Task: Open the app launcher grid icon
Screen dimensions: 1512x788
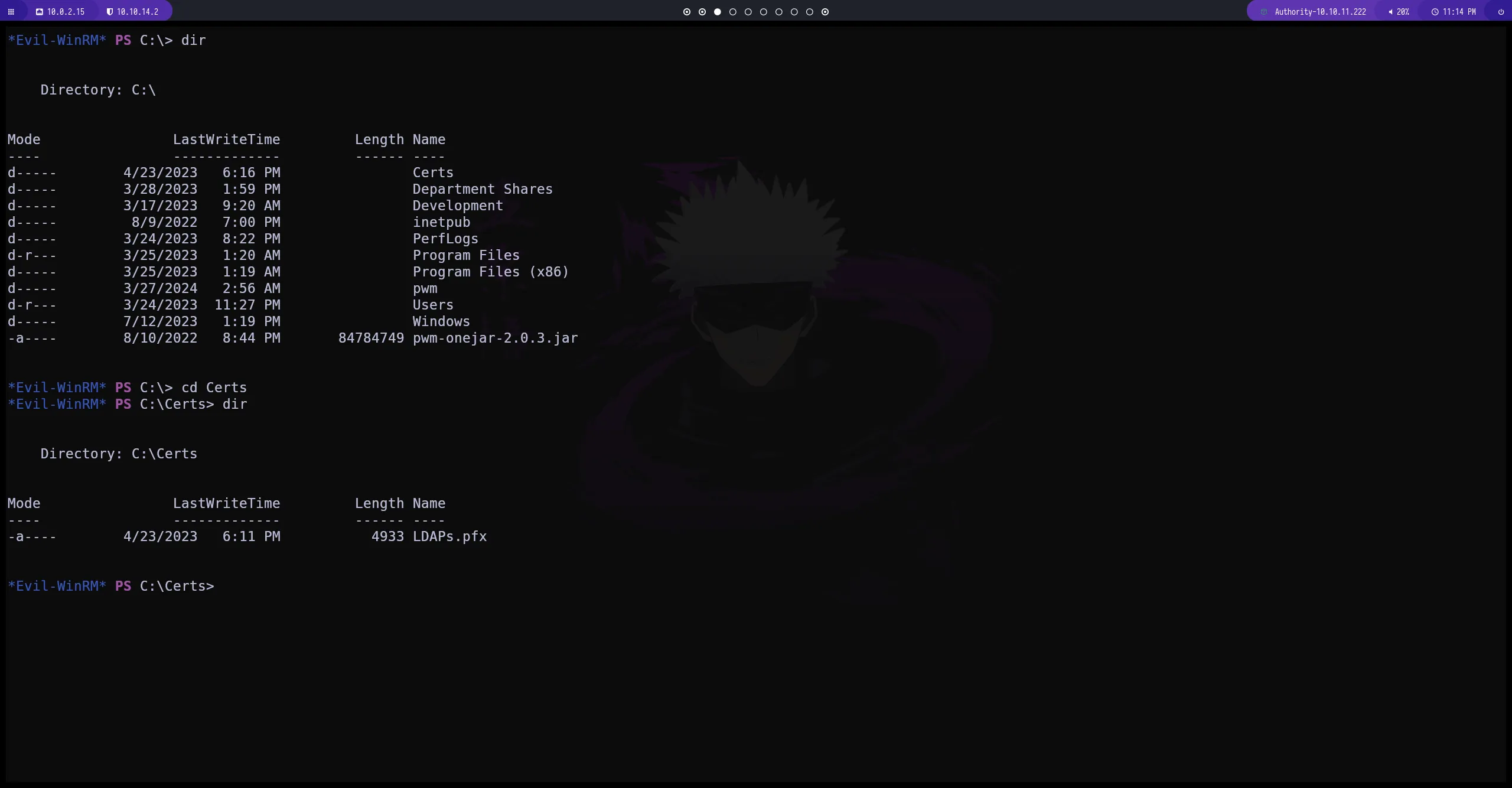Action: [11, 12]
